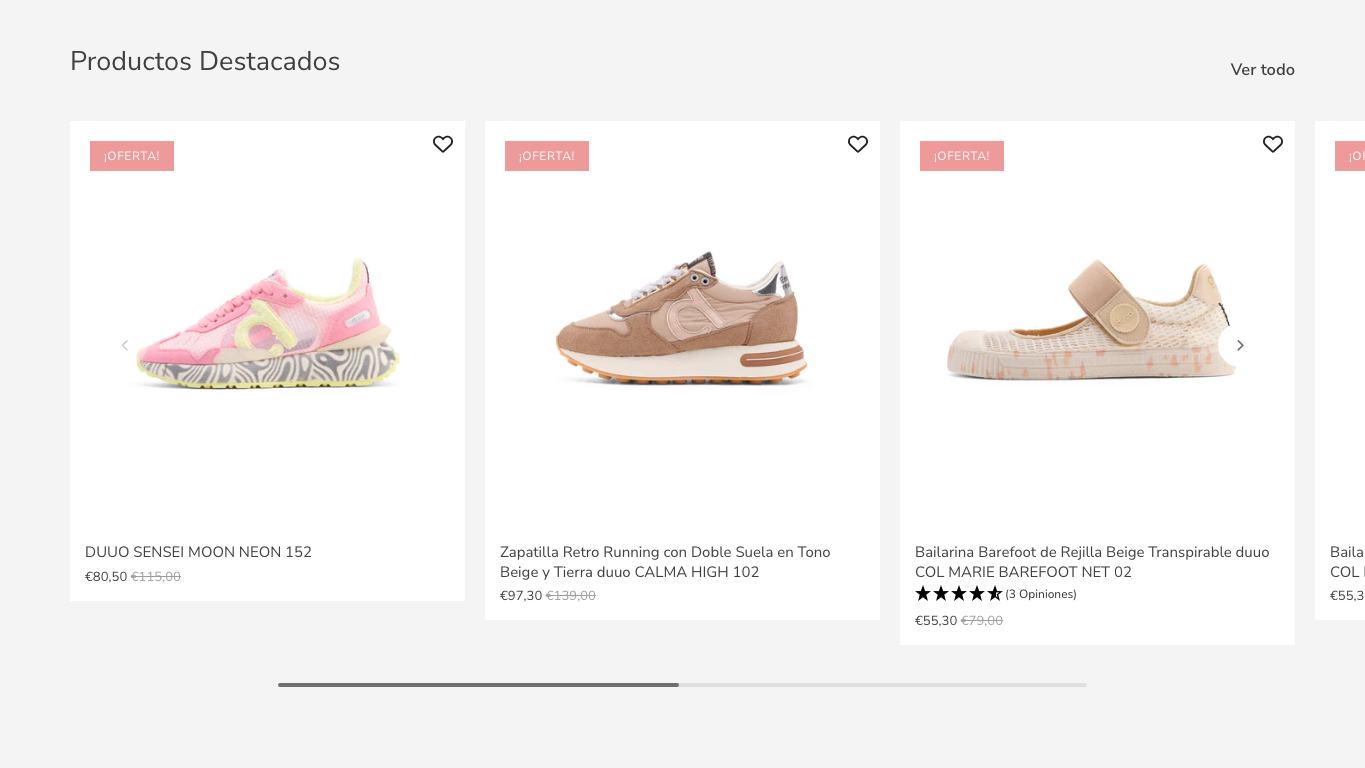Image resolution: width=1365 pixels, height=768 pixels.
Task: Click the ¡OFERTA! badge on the beige ballerina
Action: click(962, 156)
